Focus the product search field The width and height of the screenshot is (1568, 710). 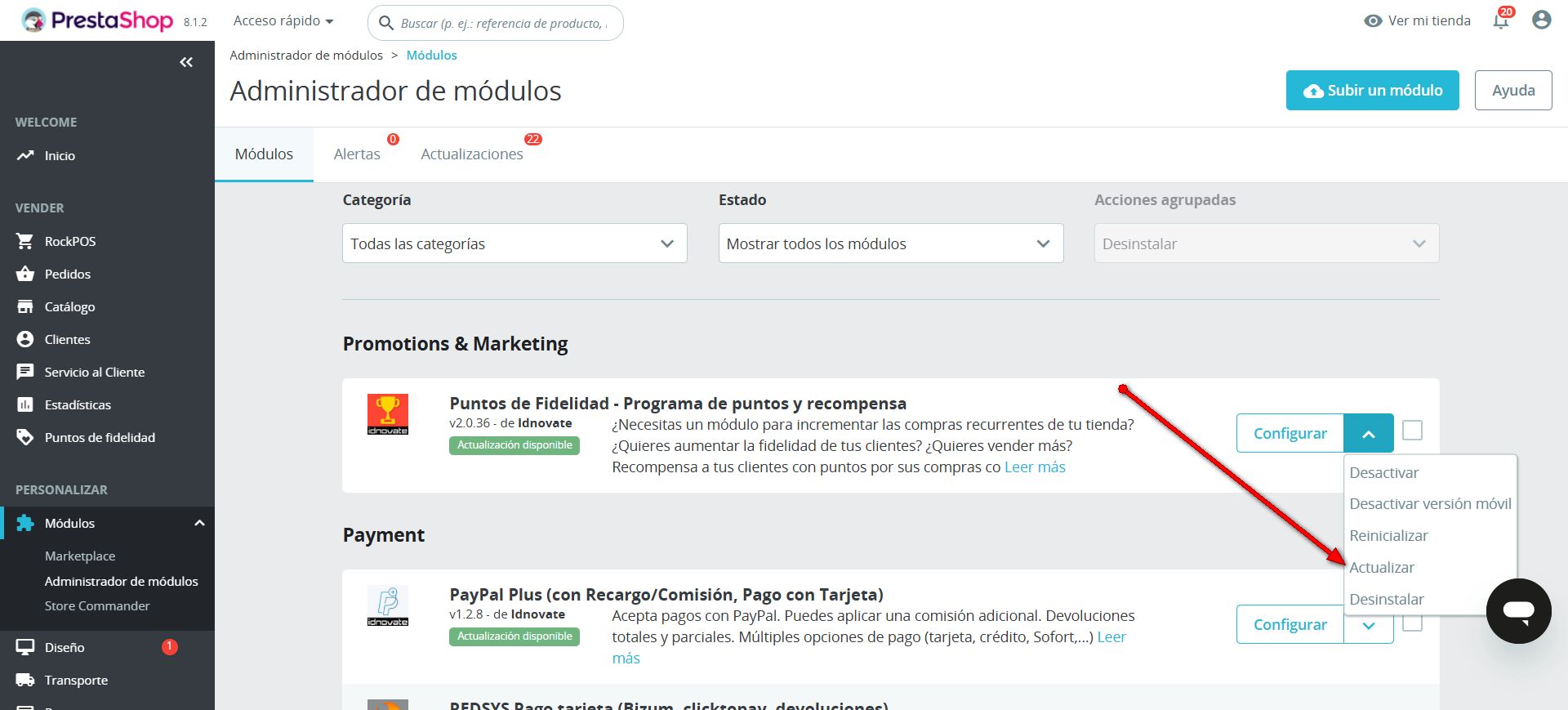pyautogui.click(x=503, y=24)
